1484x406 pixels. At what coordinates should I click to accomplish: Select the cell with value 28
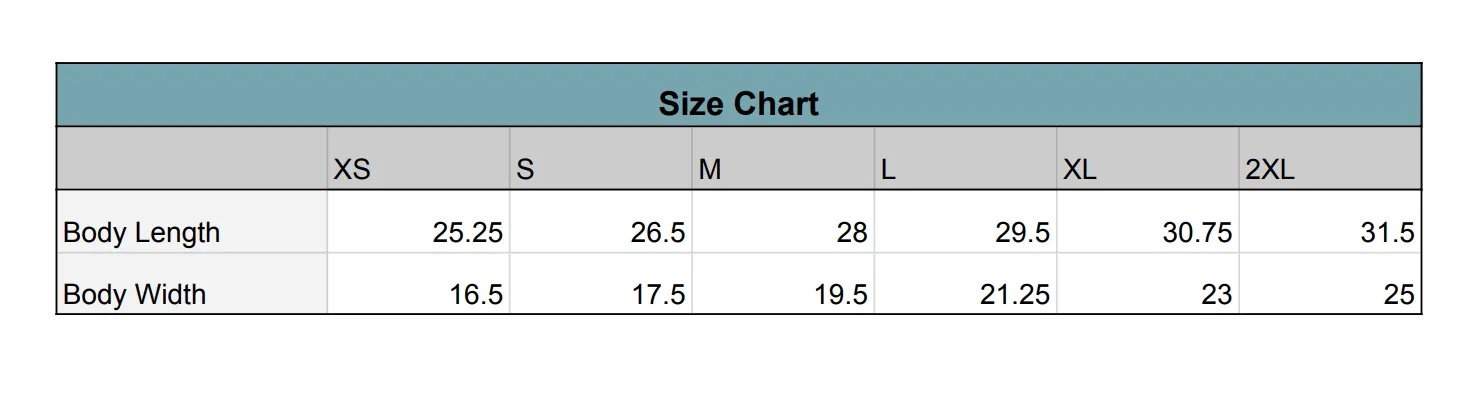coord(783,221)
